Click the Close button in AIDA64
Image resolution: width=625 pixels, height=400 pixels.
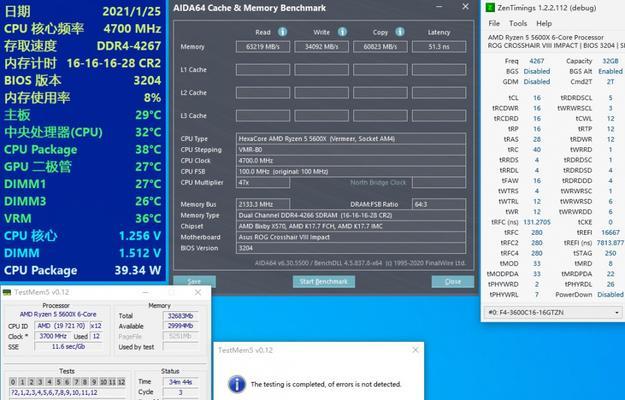pos(453,282)
